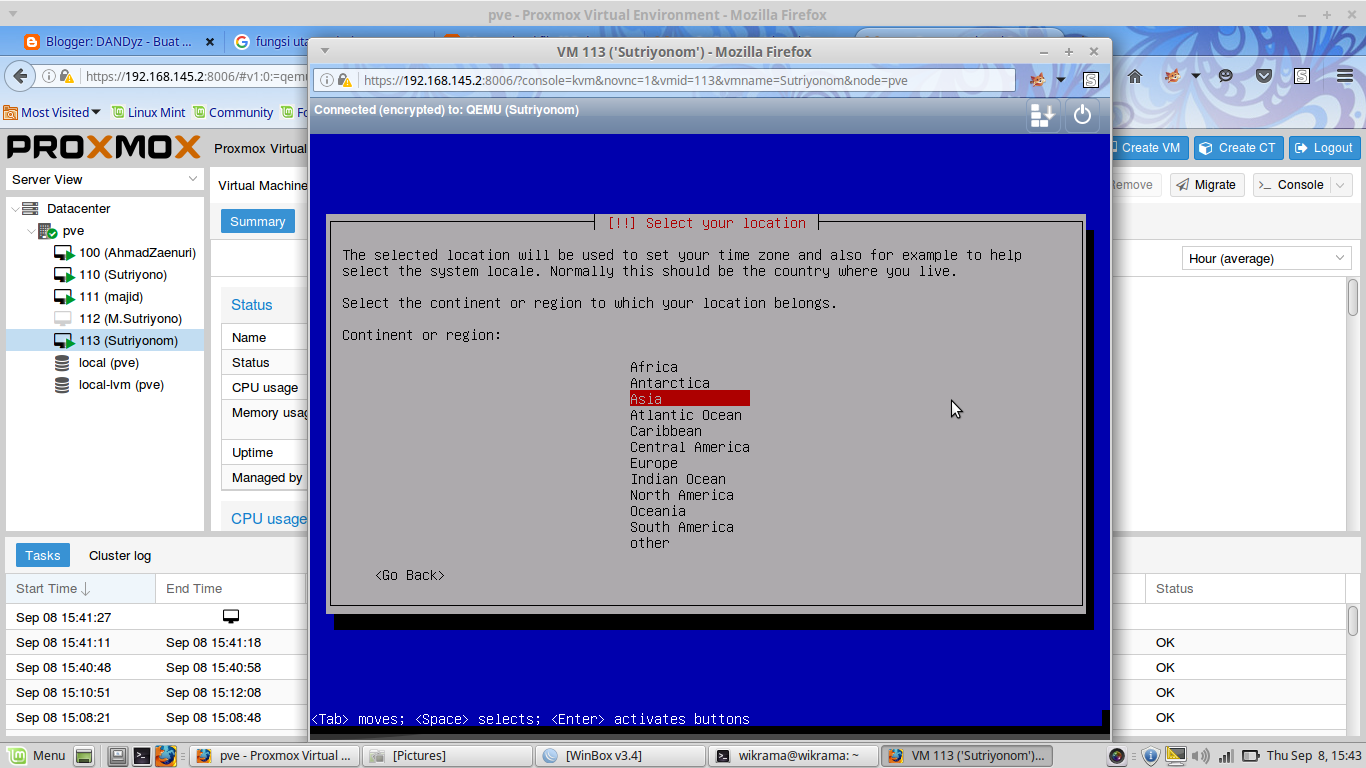Open the Firefox hamburger menu
Screen dimensions: 1366x768
[x=1345, y=76]
